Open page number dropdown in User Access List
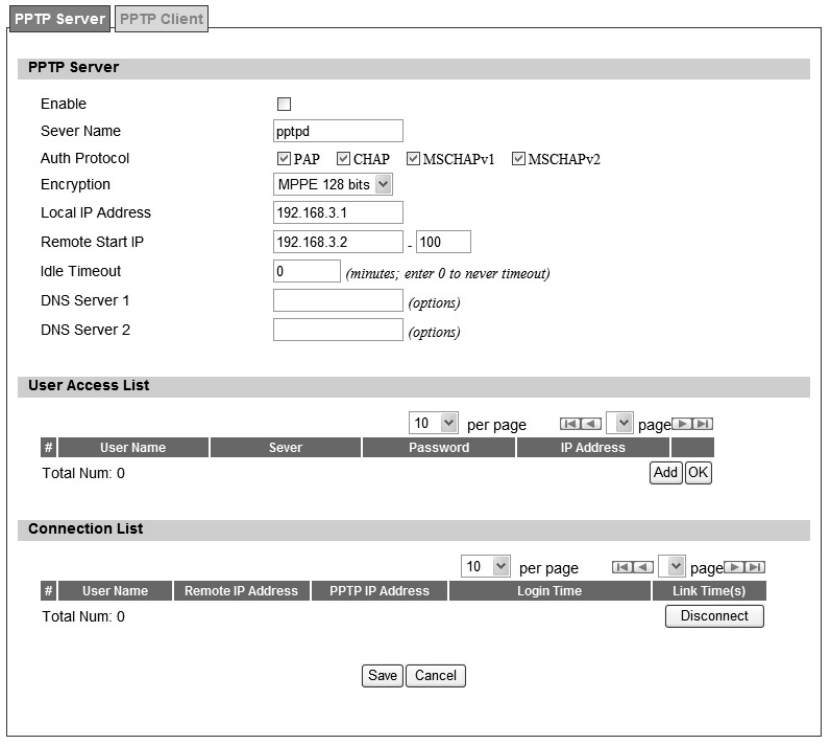The width and height of the screenshot is (830, 744). pyautogui.click(x=620, y=423)
